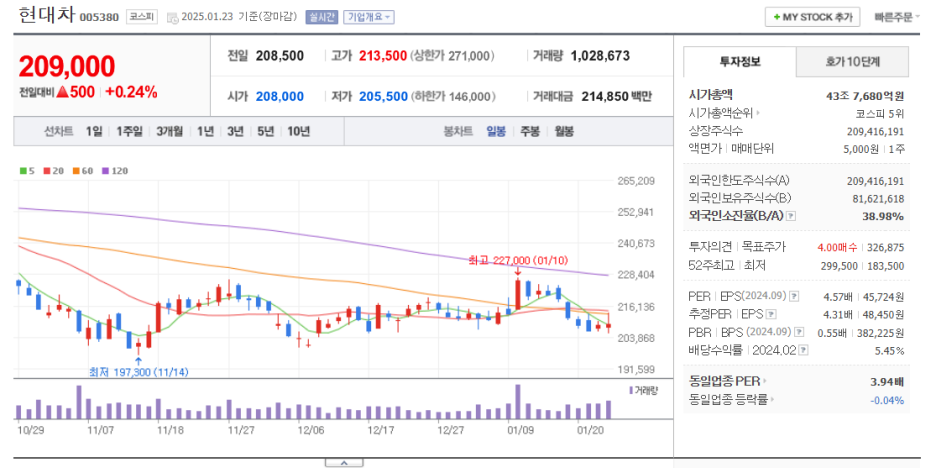Click the 목표주가 value 326,875
The height and width of the screenshot is (468, 936).
coord(887,247)
